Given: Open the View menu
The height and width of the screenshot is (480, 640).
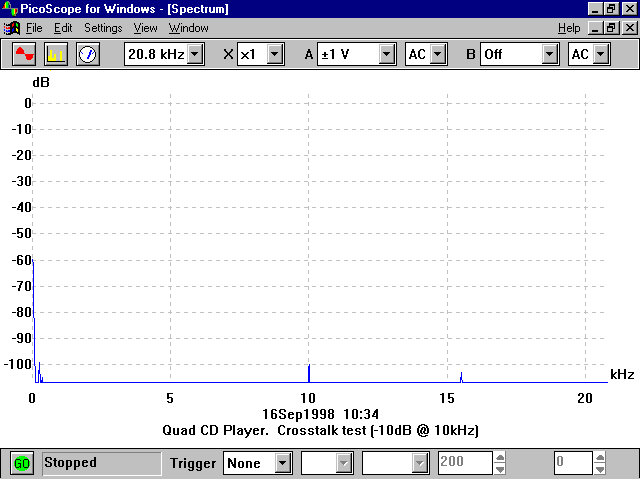Looking at the screenshot, I should tap(145, 28).
